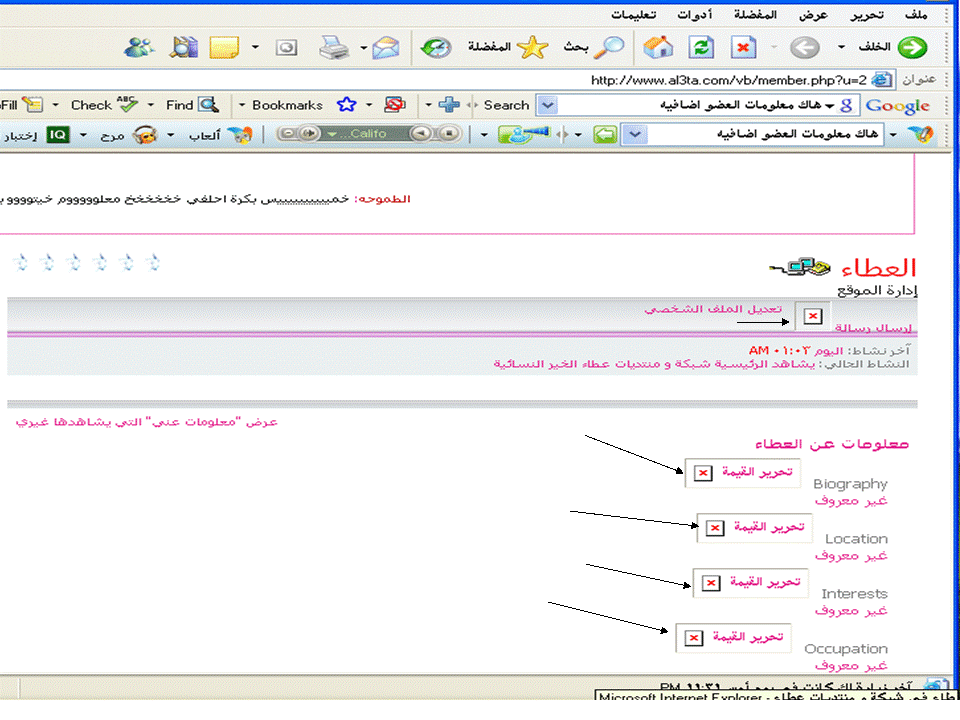960x720 pixels.
Task: Open the Search magnifier in the toolbar
Action: click(610, 47)
